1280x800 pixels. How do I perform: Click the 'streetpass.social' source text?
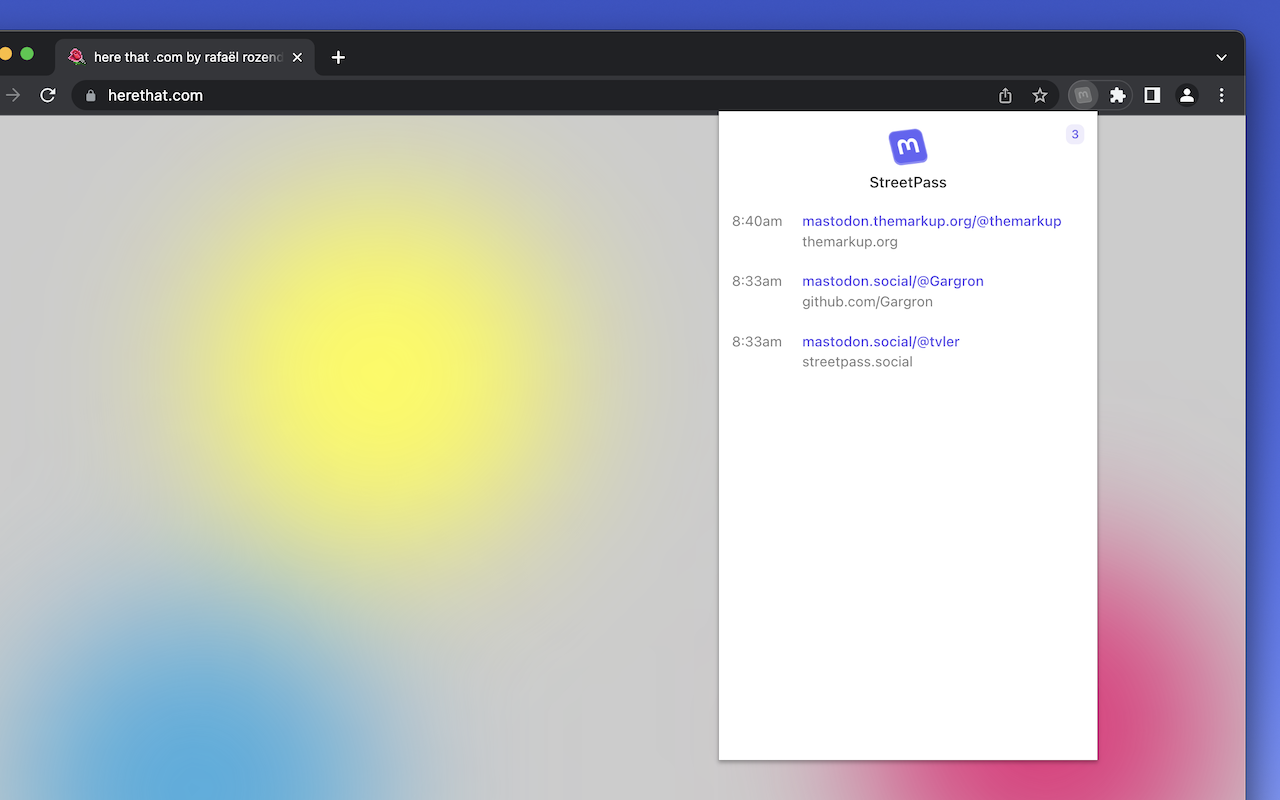pyautogui.click(x=857, y=361)
